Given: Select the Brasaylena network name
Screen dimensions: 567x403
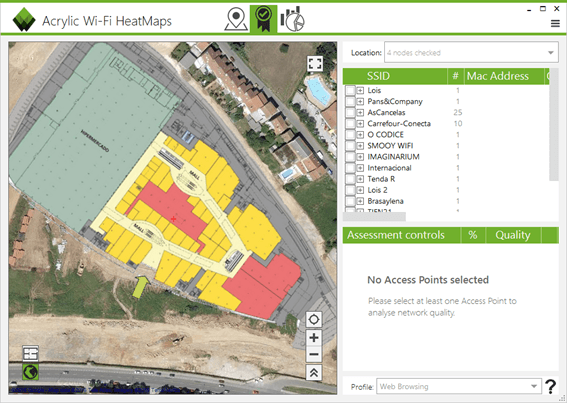Looking at the screenshot, I should tap(385, 201).
